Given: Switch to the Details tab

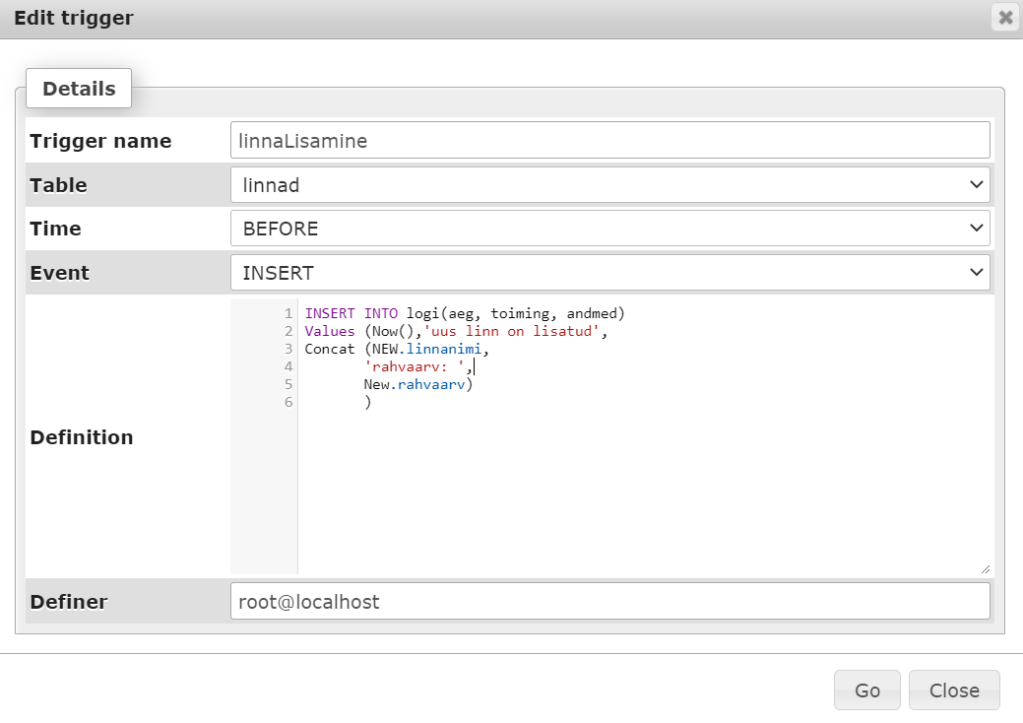Looking at the screenshot, I should pyautogui.click(x=79, y=89).
